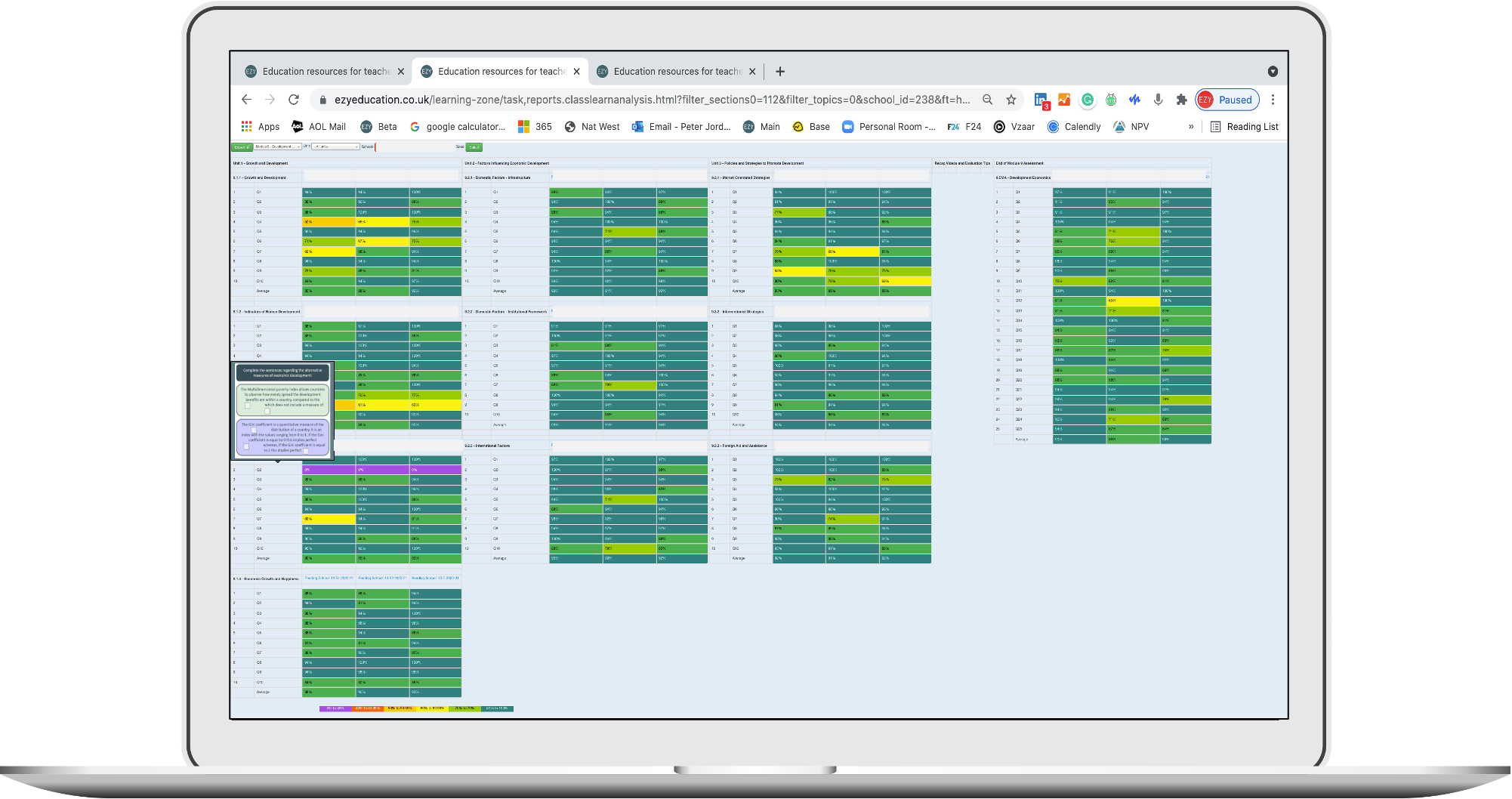Image resolution: width=1512 pixels, height=799 pixels.
Task: Bookmark this page with the star icon
Action: point(1011,100)
